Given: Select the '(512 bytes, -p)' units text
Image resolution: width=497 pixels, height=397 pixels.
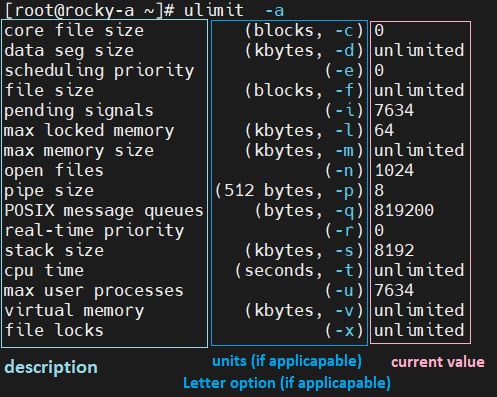Looking at the screenshot, I should tap(289, 191).
